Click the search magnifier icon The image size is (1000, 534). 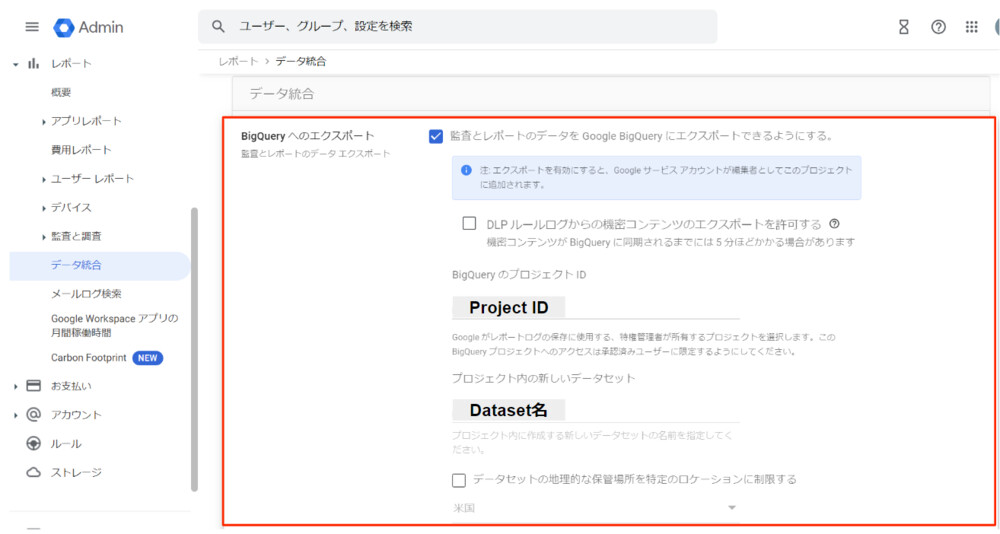click(x=218, y=26)
